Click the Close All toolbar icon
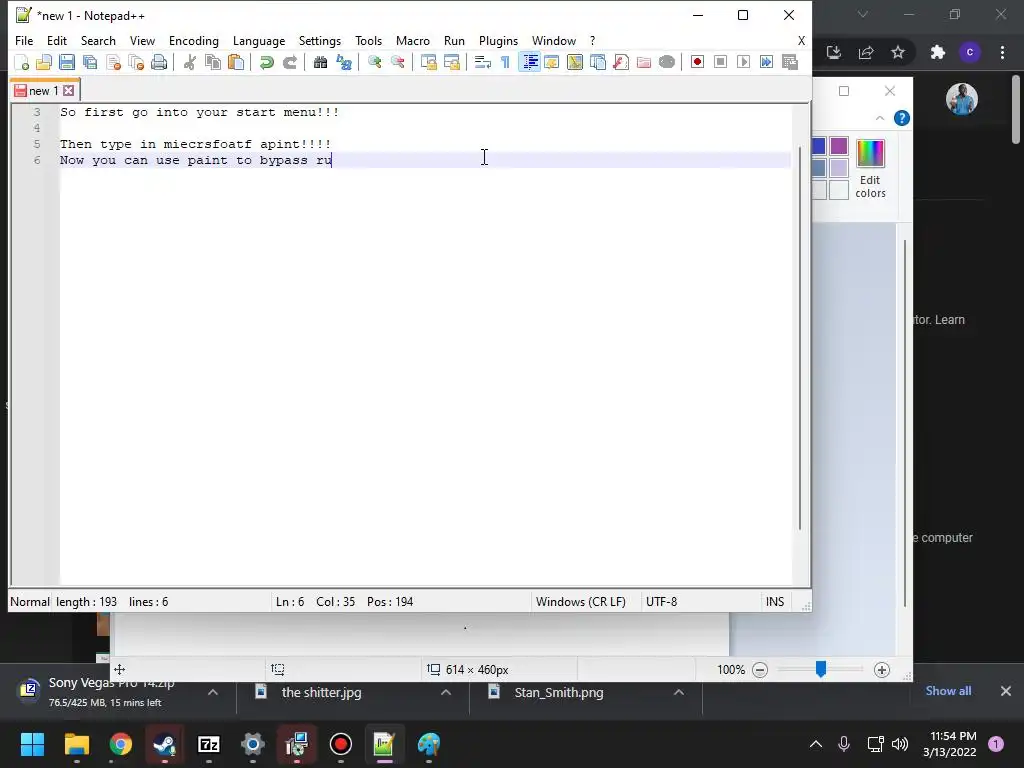 pos(136,62)
